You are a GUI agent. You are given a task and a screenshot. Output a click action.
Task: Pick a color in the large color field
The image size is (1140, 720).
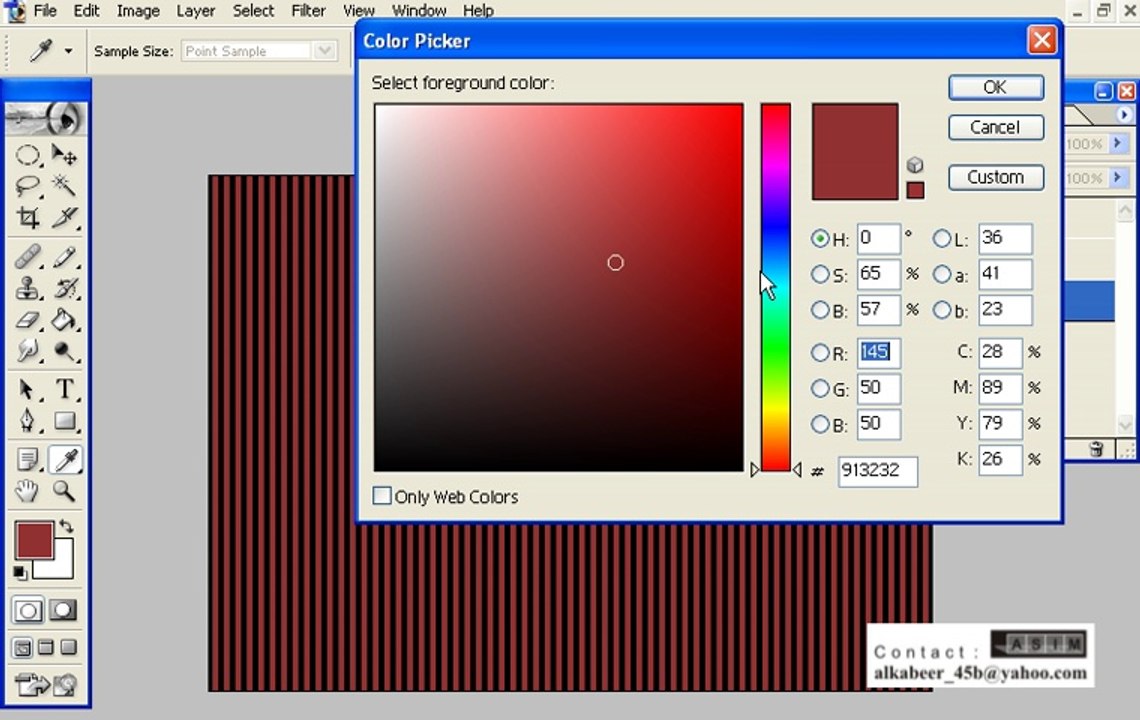(558, 287)
